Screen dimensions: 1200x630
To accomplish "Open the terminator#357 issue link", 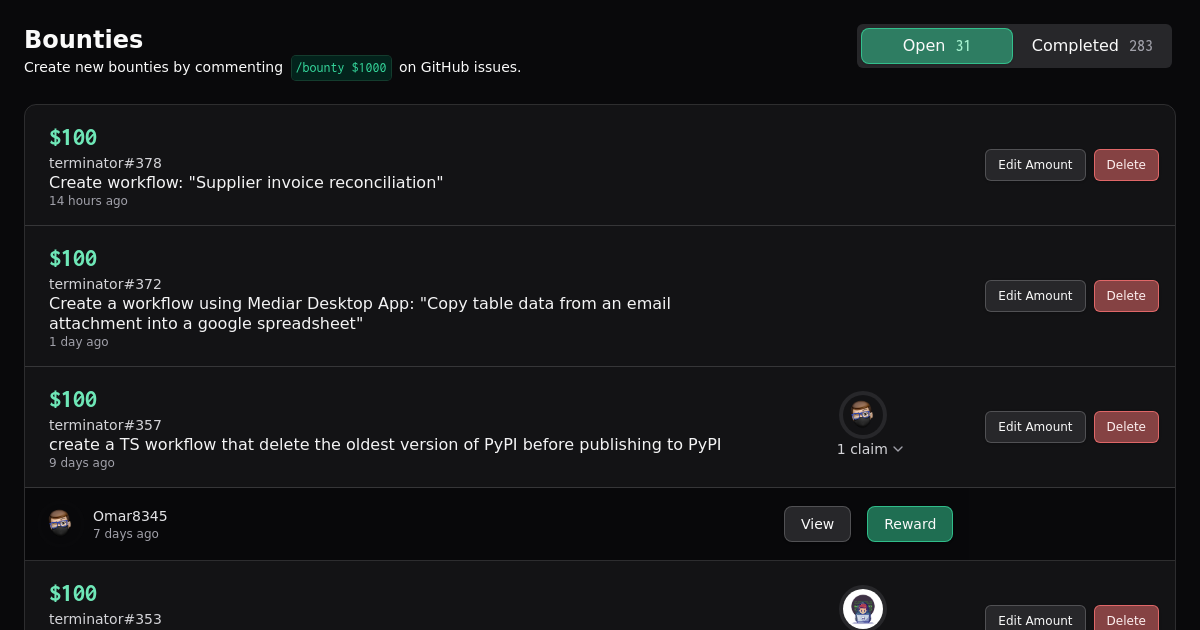I will click(105, 425).
